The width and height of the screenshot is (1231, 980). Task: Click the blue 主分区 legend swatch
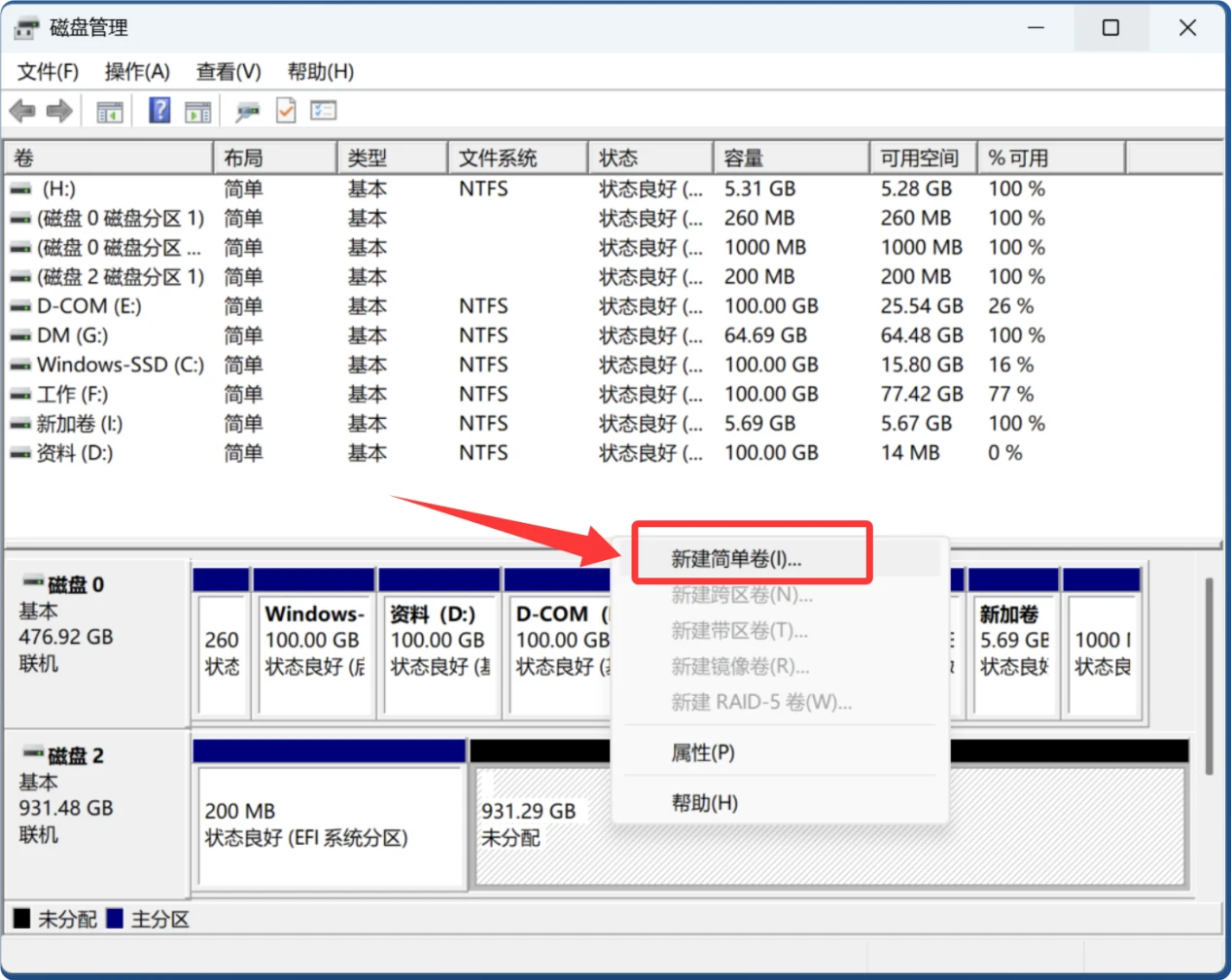pos(114,919)
